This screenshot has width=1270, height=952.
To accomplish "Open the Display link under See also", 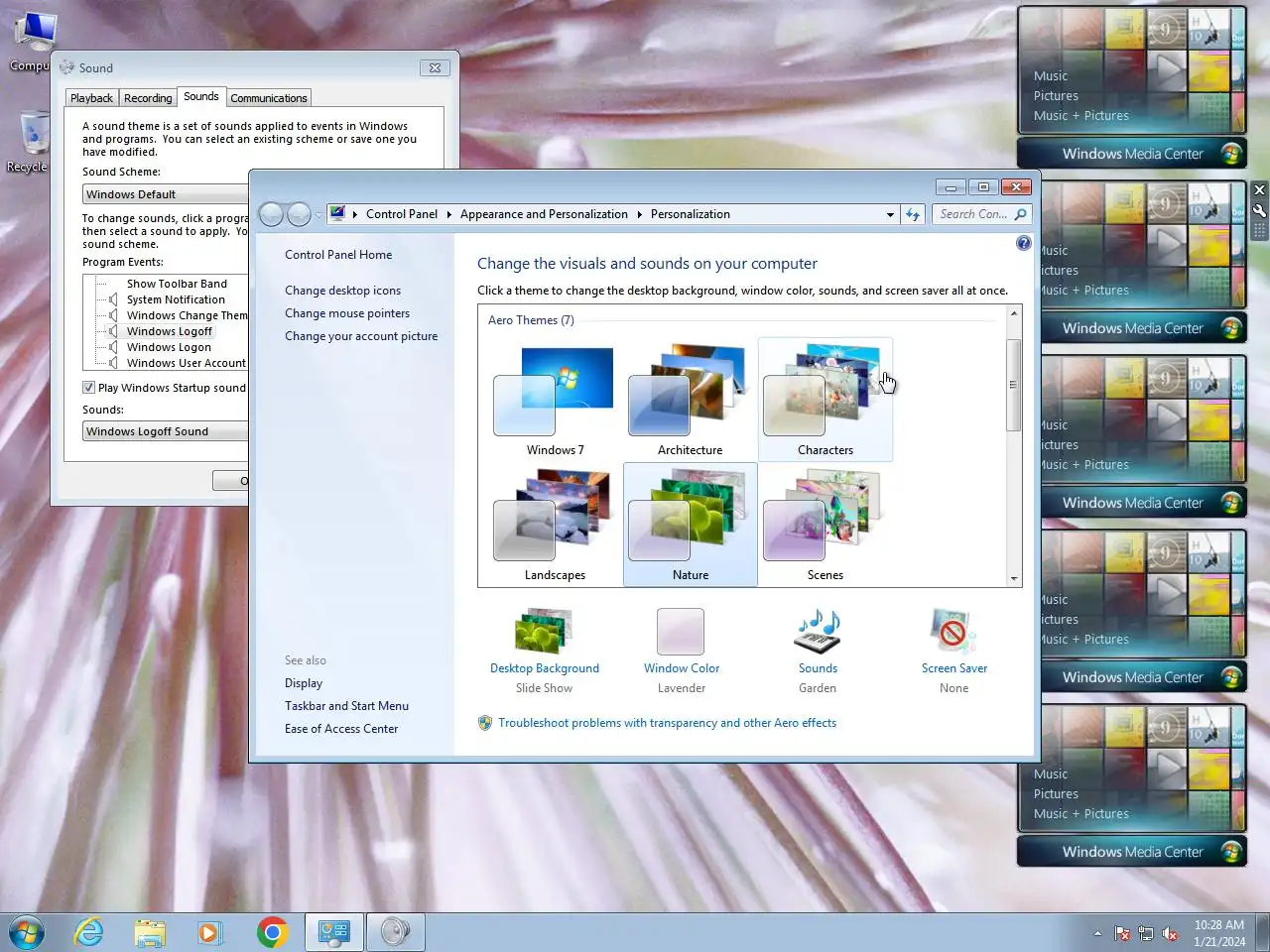I will tap(304, 683).
